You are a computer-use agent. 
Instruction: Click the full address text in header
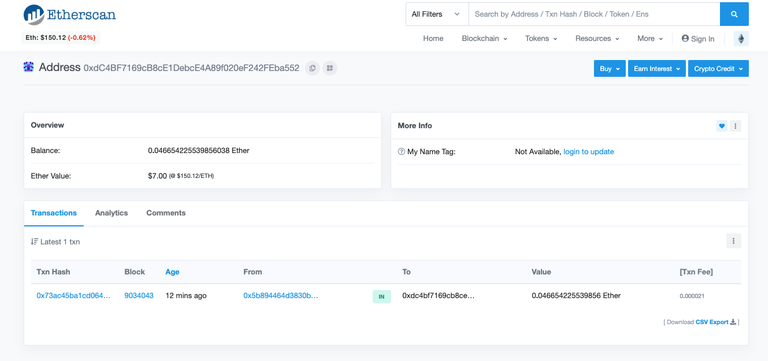(x=192, y=68)
